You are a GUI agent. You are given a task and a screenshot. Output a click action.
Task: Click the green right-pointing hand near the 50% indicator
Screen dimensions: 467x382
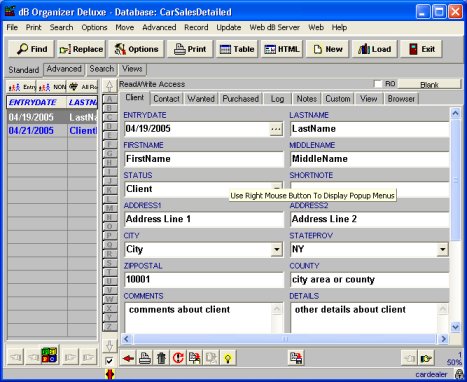click(426, 359)
